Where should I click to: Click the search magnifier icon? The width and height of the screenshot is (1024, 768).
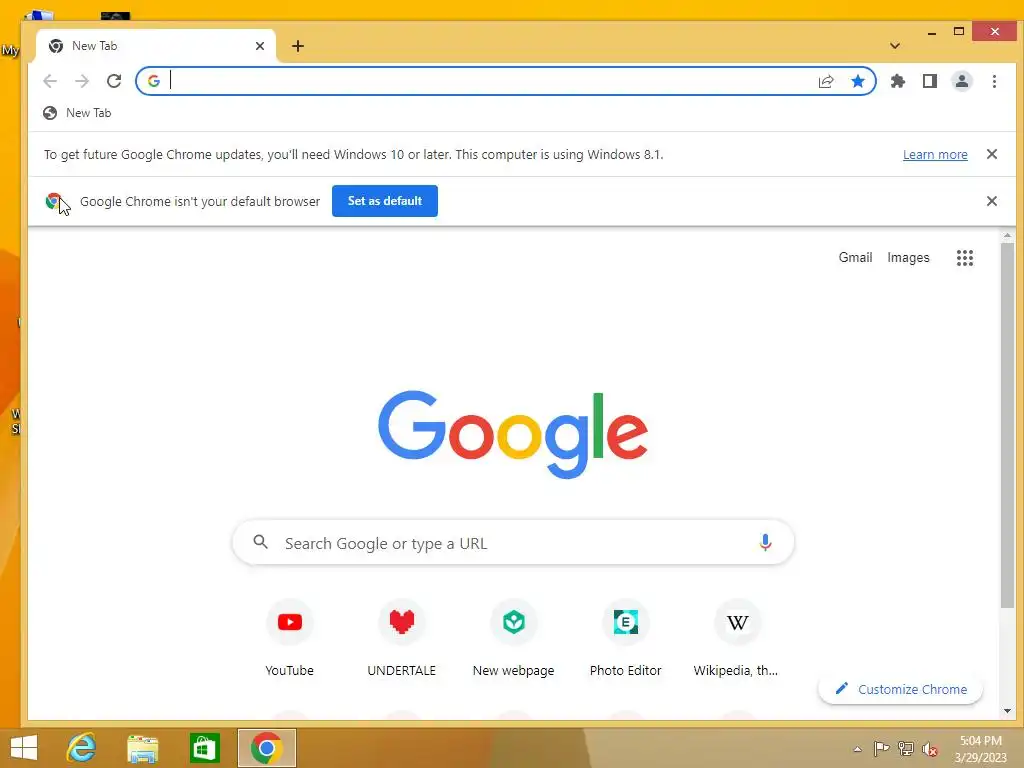pos(261,542)
